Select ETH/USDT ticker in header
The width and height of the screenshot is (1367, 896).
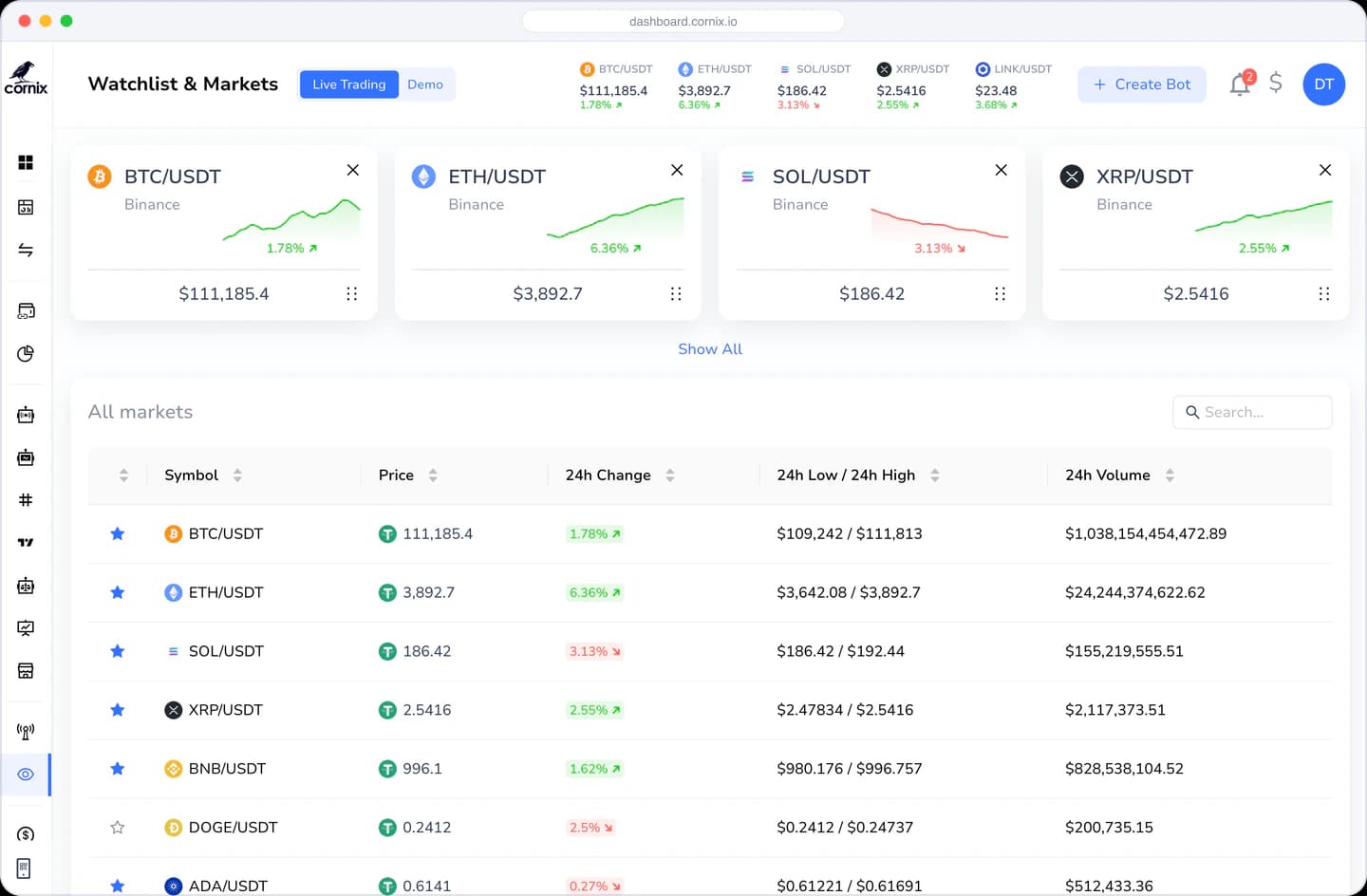pyautogui.click(x=715, y=86)
